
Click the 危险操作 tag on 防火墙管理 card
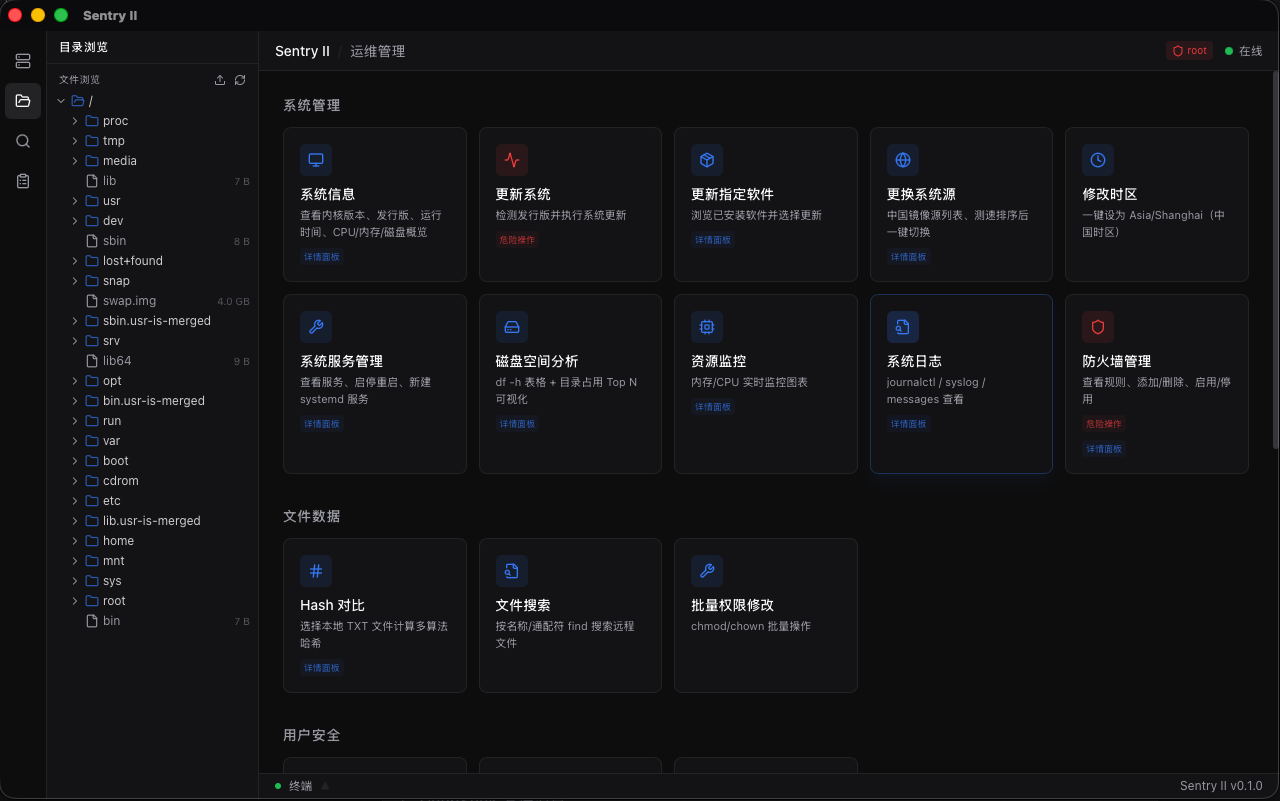(1103, 424)
